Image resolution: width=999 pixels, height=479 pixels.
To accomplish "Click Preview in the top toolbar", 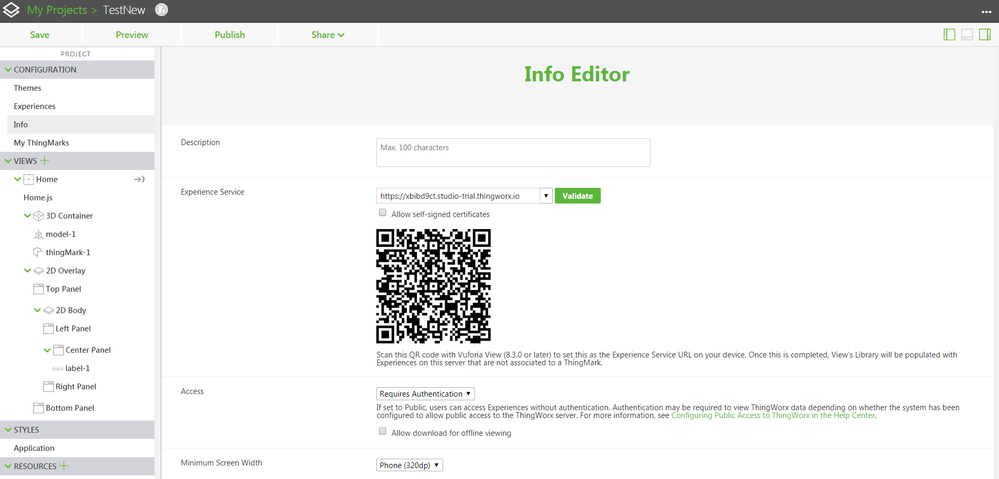I will click(132, 35).
